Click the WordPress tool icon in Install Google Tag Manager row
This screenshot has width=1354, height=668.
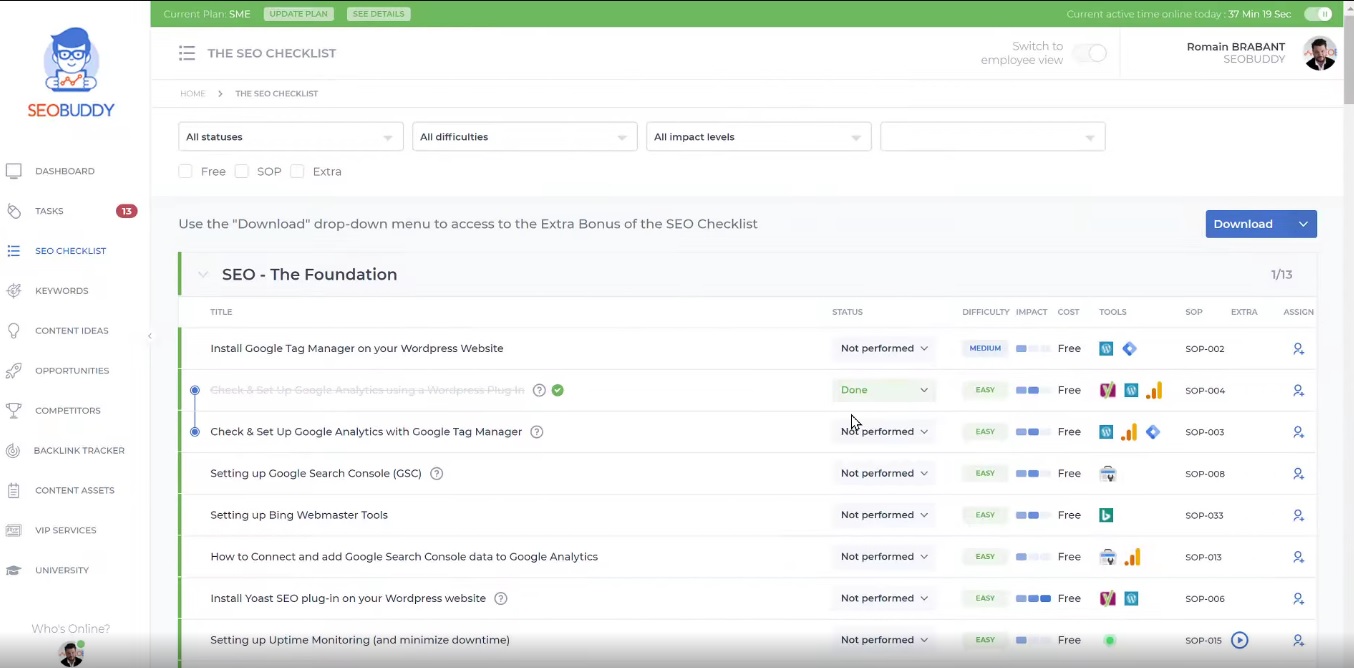pyautogui.click(x=1106, y=349)
